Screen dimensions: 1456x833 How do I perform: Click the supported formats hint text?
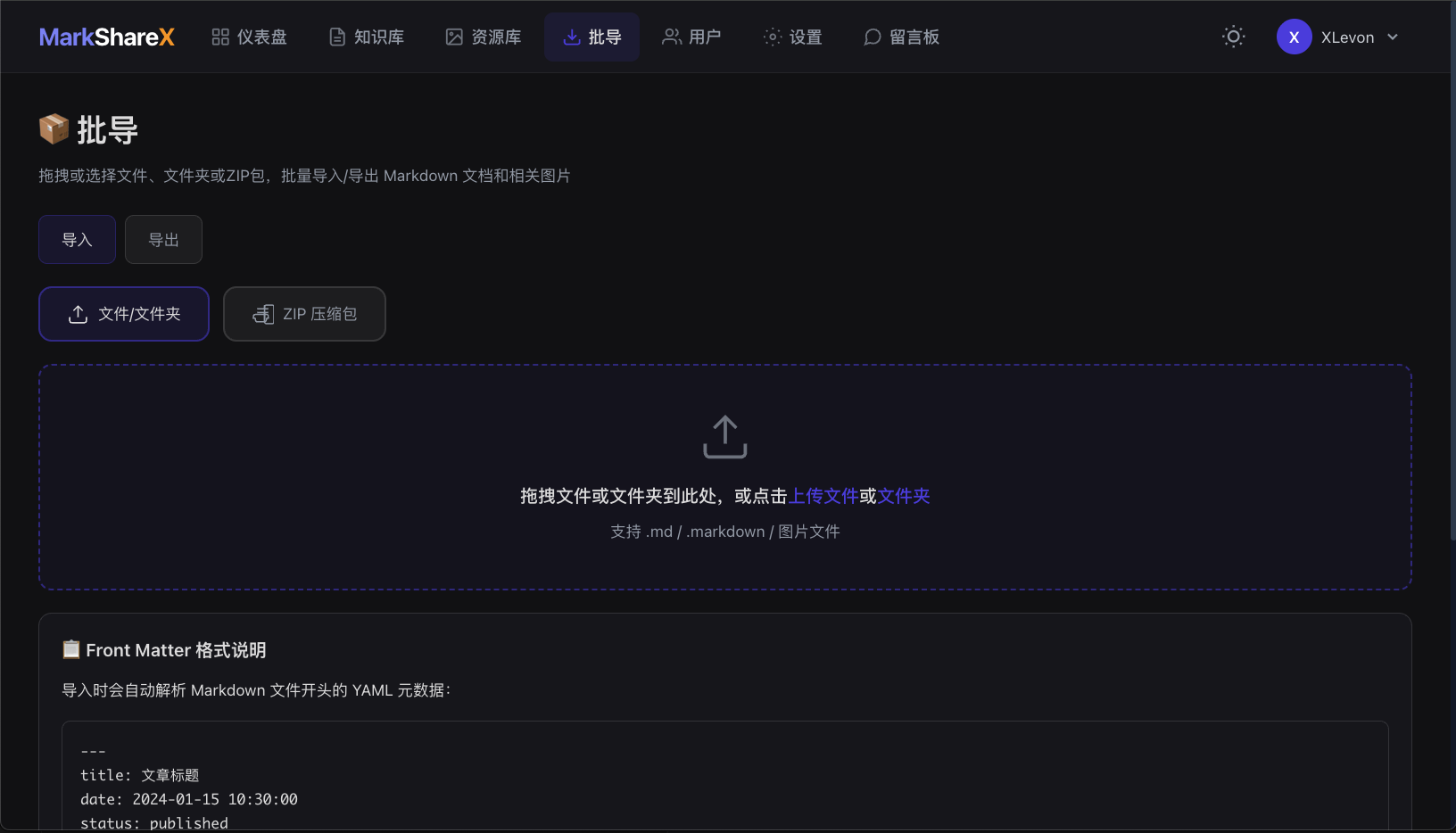725,532
